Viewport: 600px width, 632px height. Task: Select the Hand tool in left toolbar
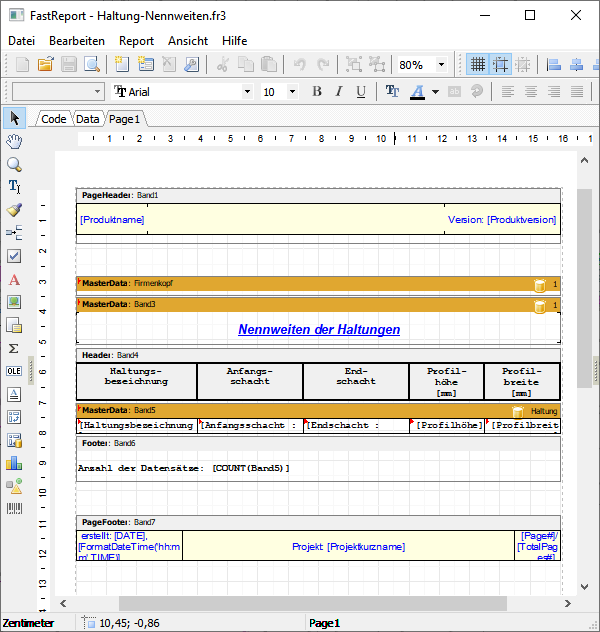[14, 141]
